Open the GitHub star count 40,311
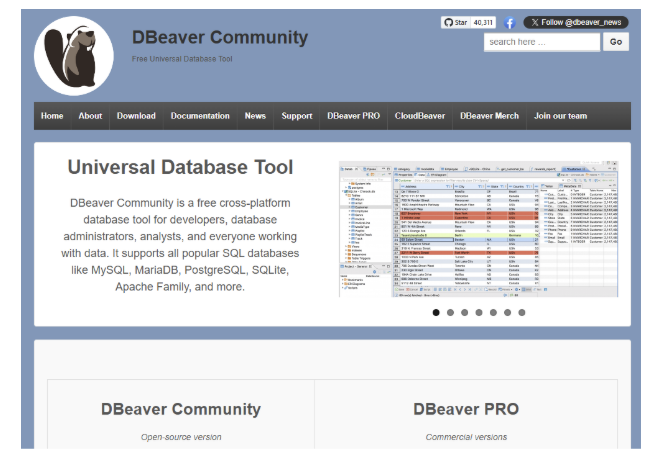658x466 pixels. [x=484, y=22]
